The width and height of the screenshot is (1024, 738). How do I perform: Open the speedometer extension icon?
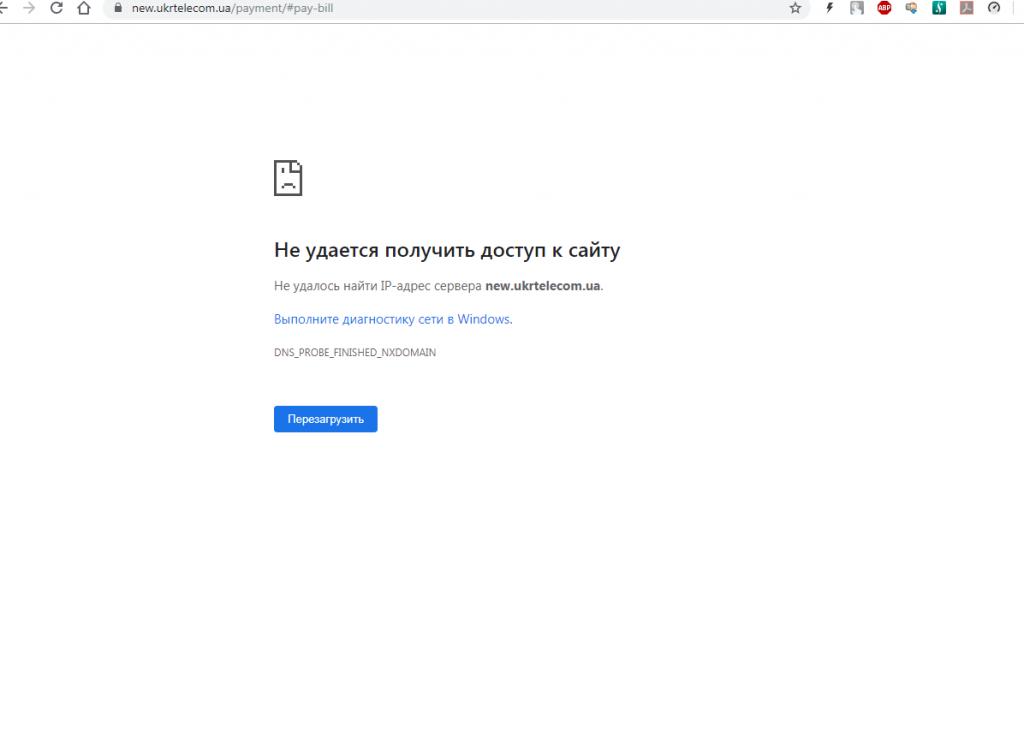click(994, 8)
